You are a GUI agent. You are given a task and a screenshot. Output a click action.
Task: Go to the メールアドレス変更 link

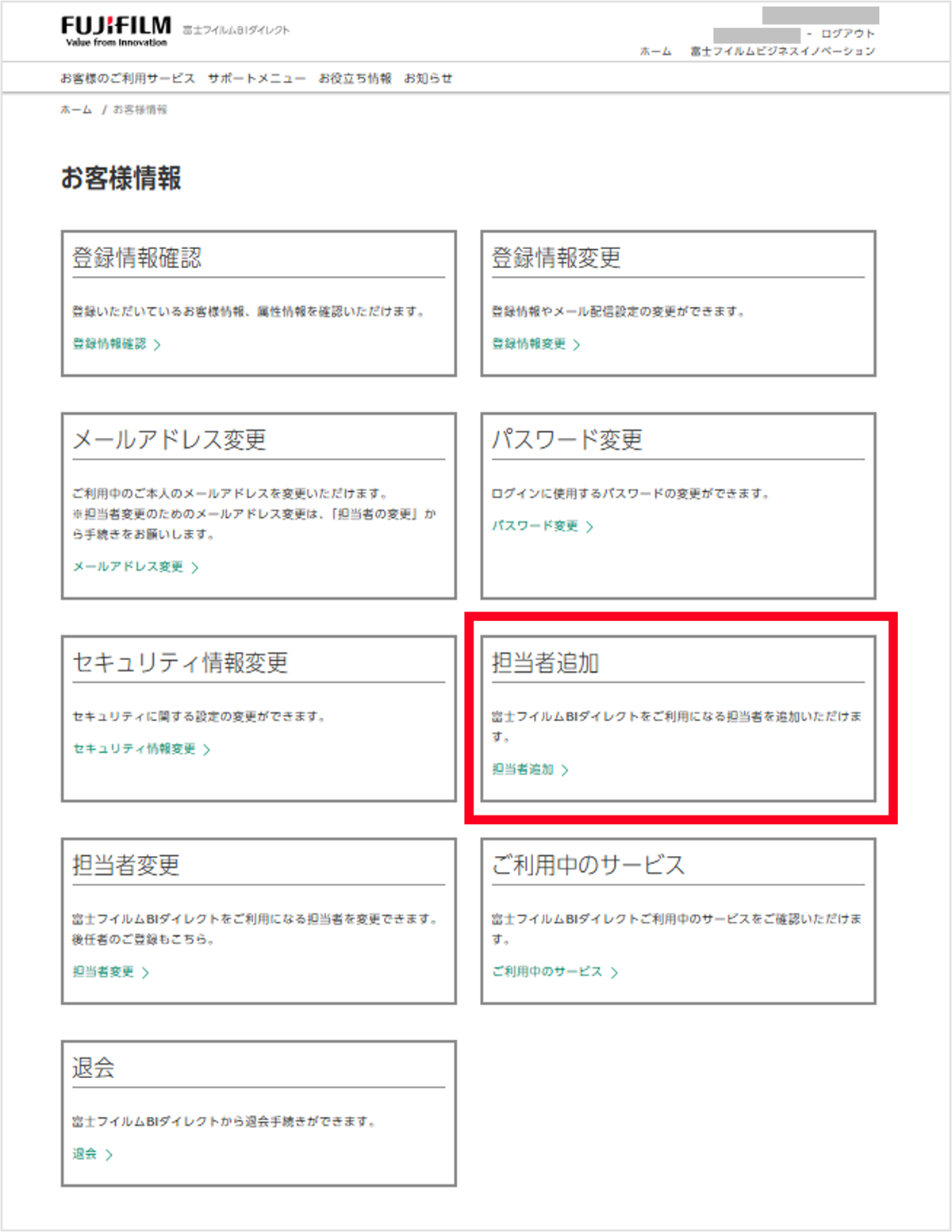pos(135,567)
